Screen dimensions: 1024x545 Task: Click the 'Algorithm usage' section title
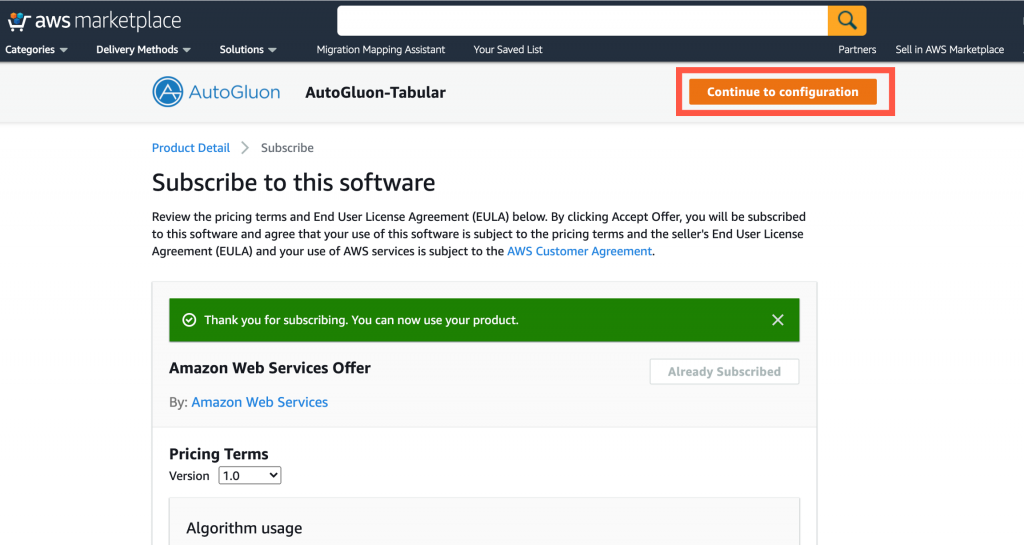click(x=244, y=528)
